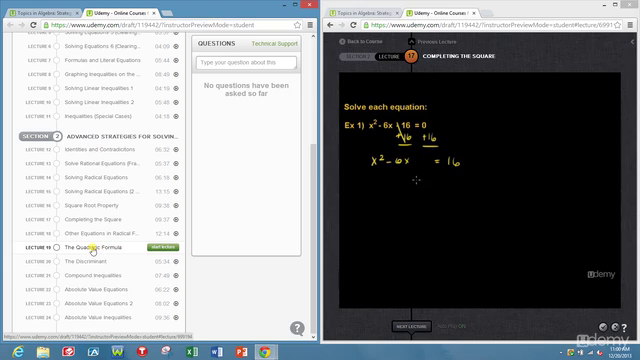Collapse Section 2 Advanced Strategies header
The width and height of the screenshot is (640, 360).
pyautogui.click(x=98, y=136)
